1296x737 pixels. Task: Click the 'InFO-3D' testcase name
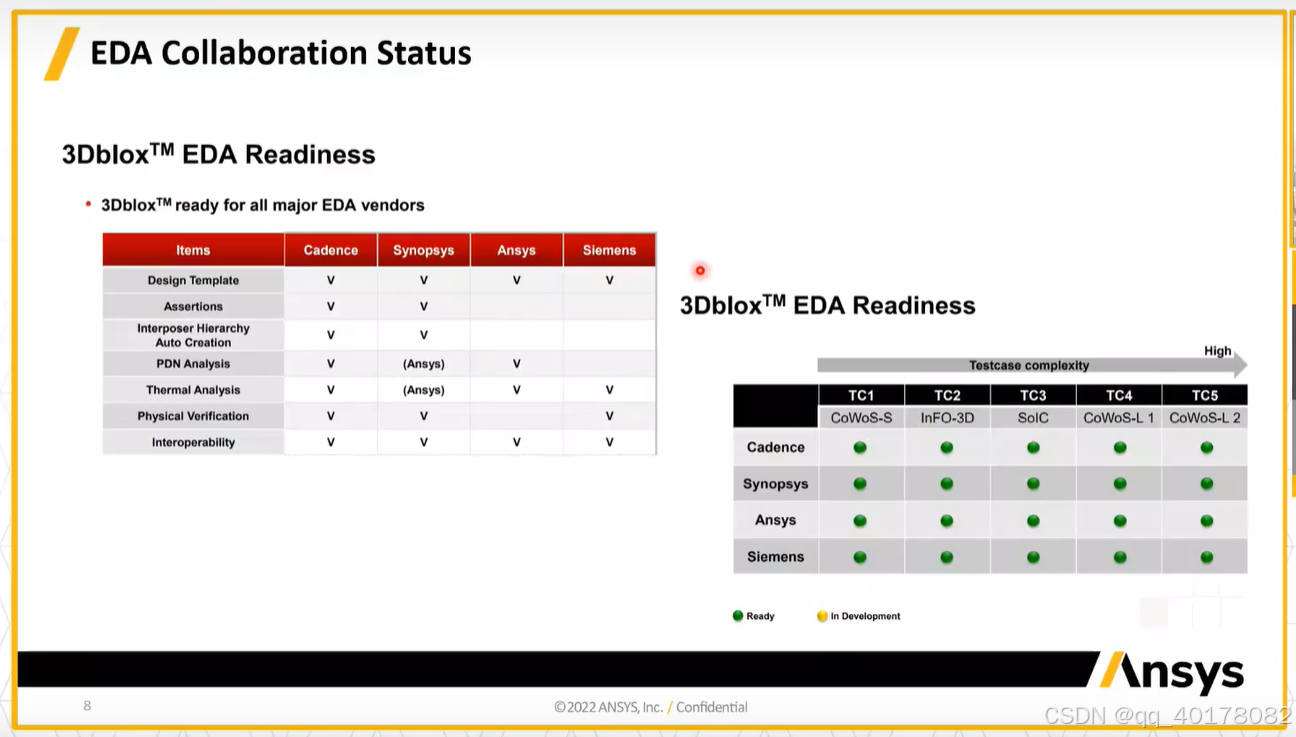[x=947, y=418]
